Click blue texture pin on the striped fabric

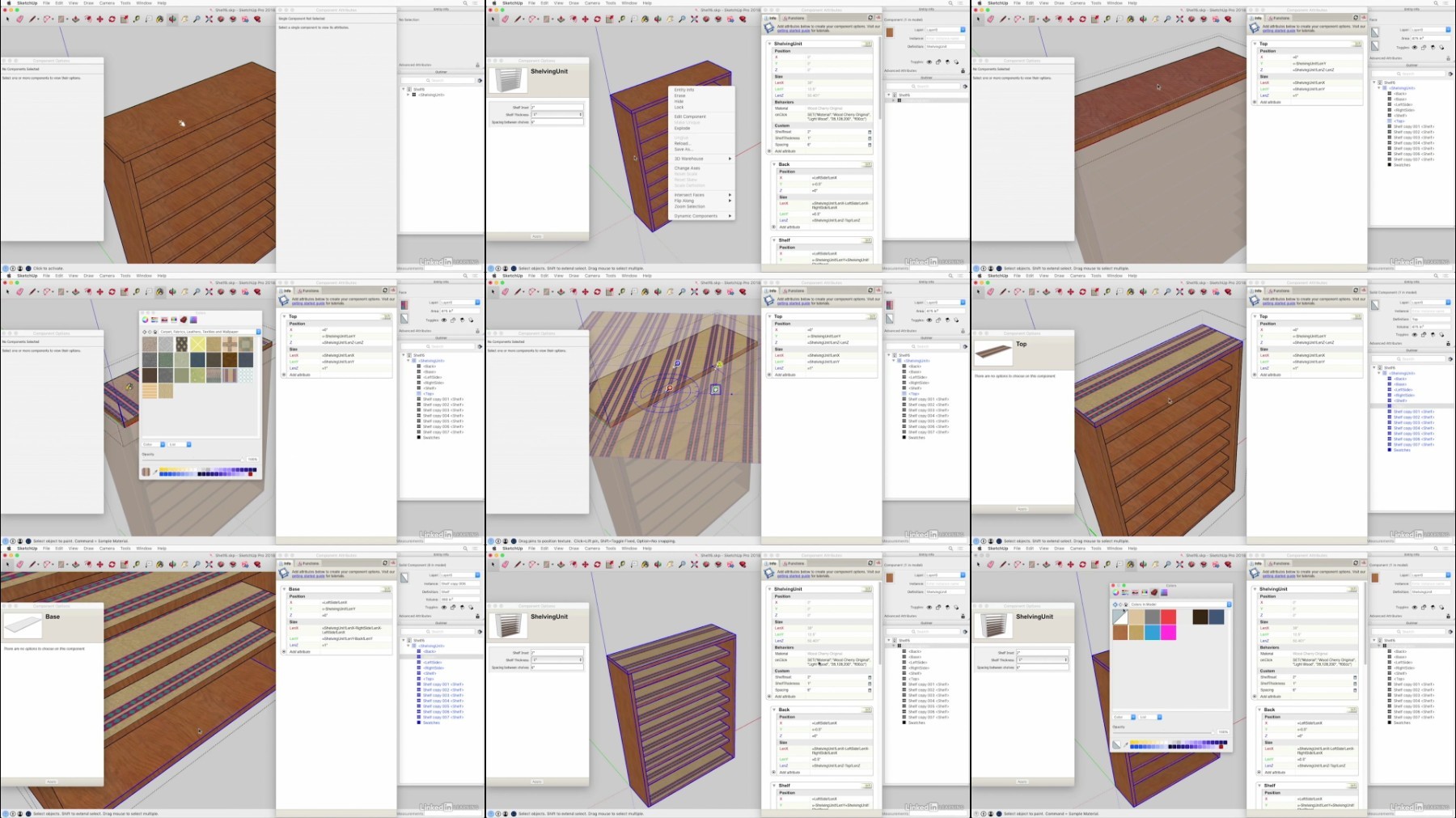pos(678,363)
